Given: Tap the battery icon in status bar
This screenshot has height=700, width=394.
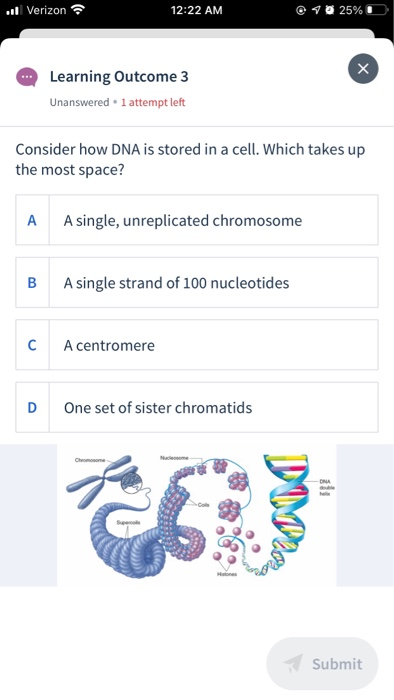Looking at the screenshot, I should 377,10.
